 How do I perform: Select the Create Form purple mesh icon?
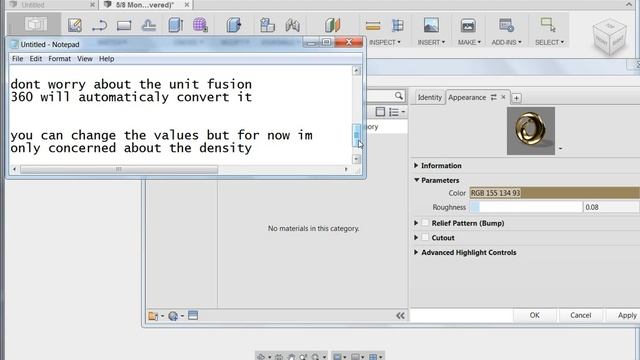pos(200,25)
